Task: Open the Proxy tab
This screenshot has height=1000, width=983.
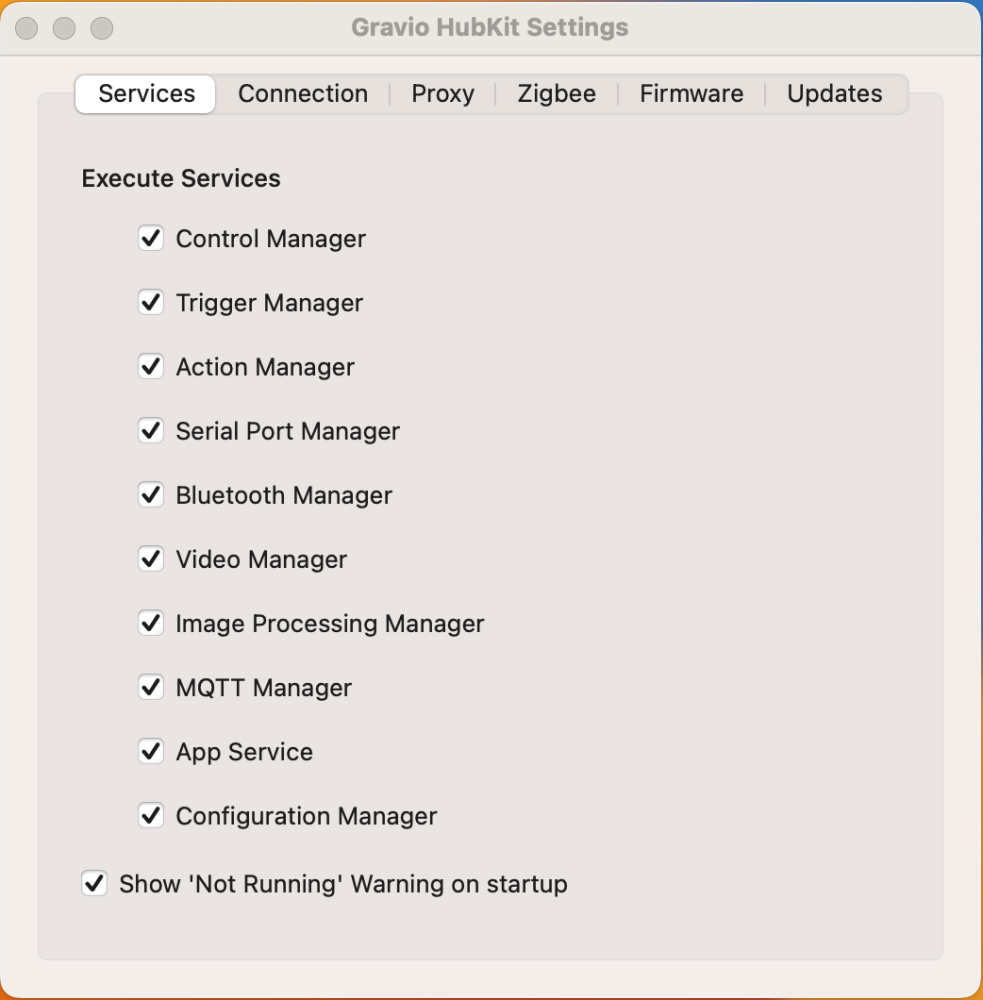Action: click(443, 94)
